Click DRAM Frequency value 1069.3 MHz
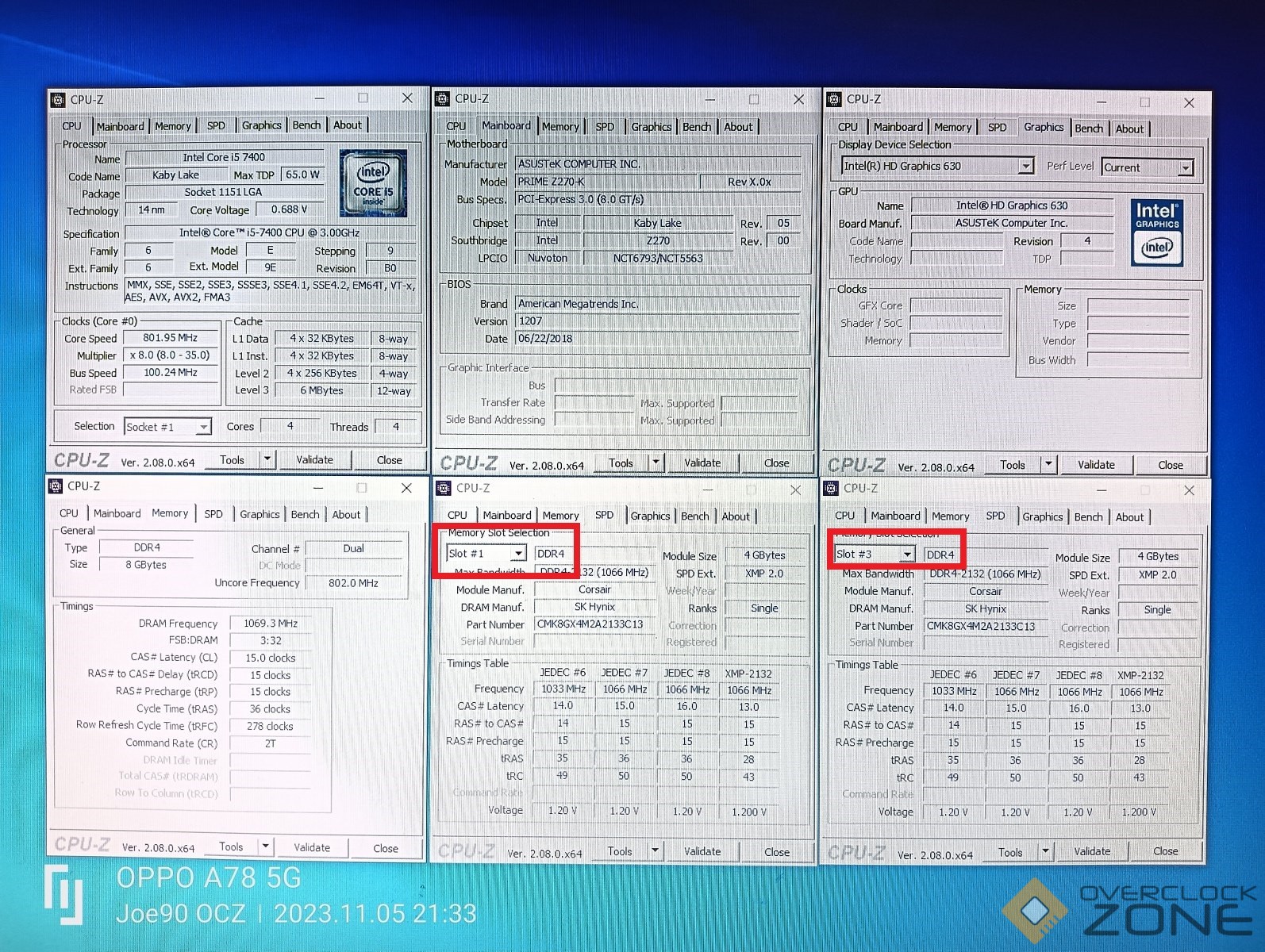 tap(271, 624)
